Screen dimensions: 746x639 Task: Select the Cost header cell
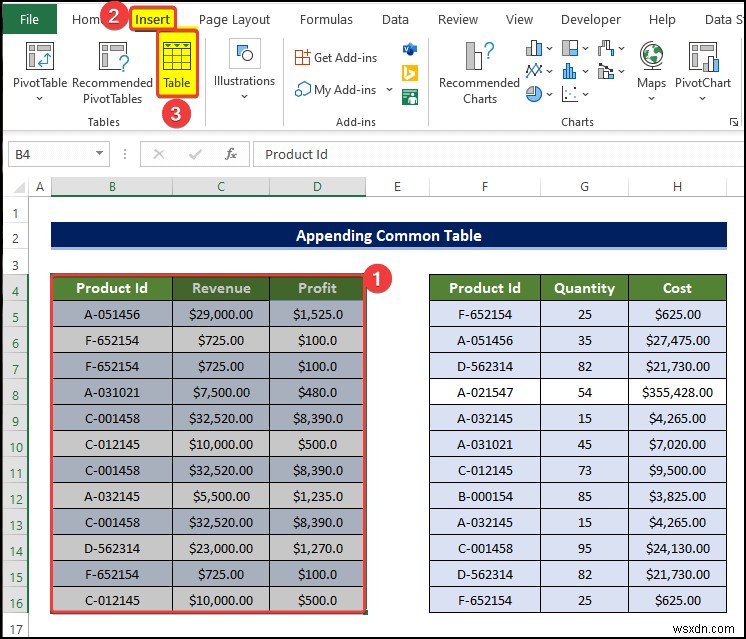pyautogui.click(x=677, y=288)
